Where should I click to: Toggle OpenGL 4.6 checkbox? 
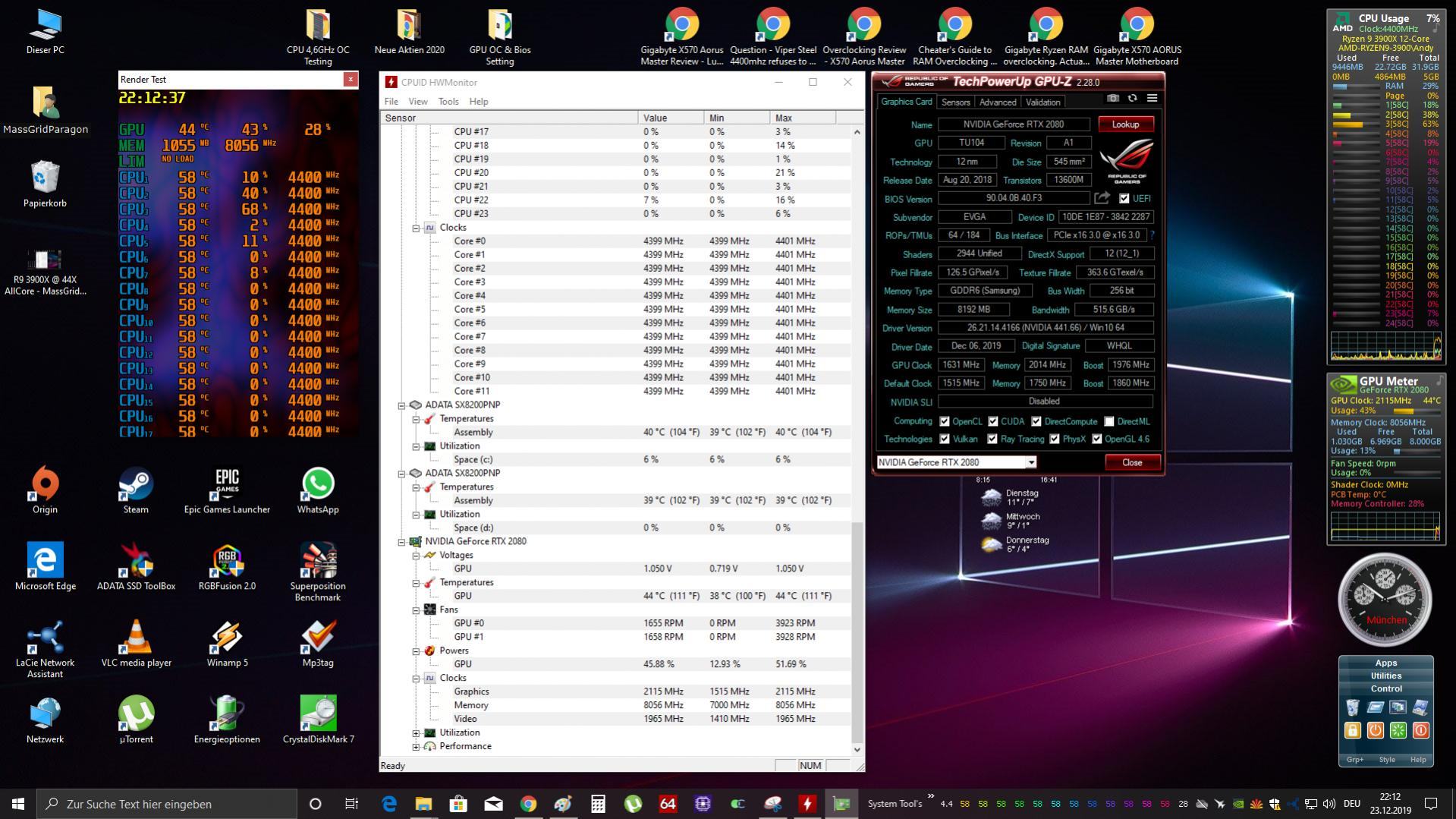[1096, 439]
